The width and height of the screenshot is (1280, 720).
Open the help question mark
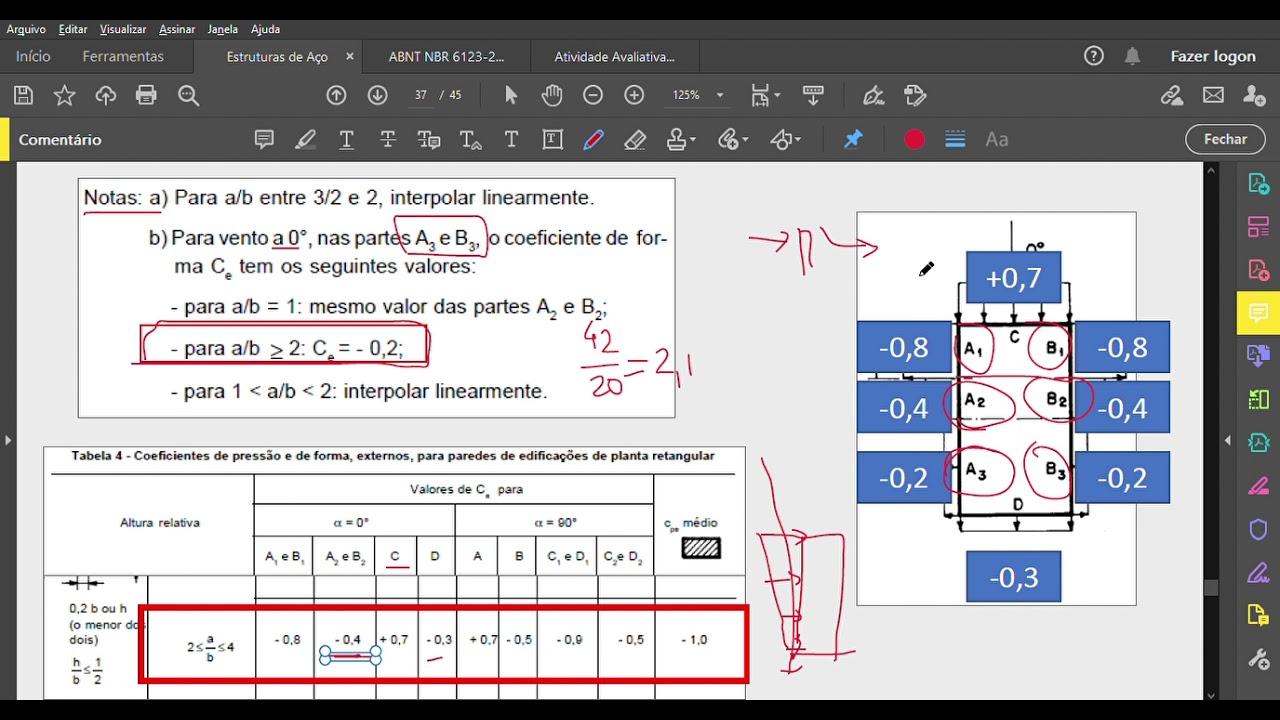click(x=1094, y=56)
